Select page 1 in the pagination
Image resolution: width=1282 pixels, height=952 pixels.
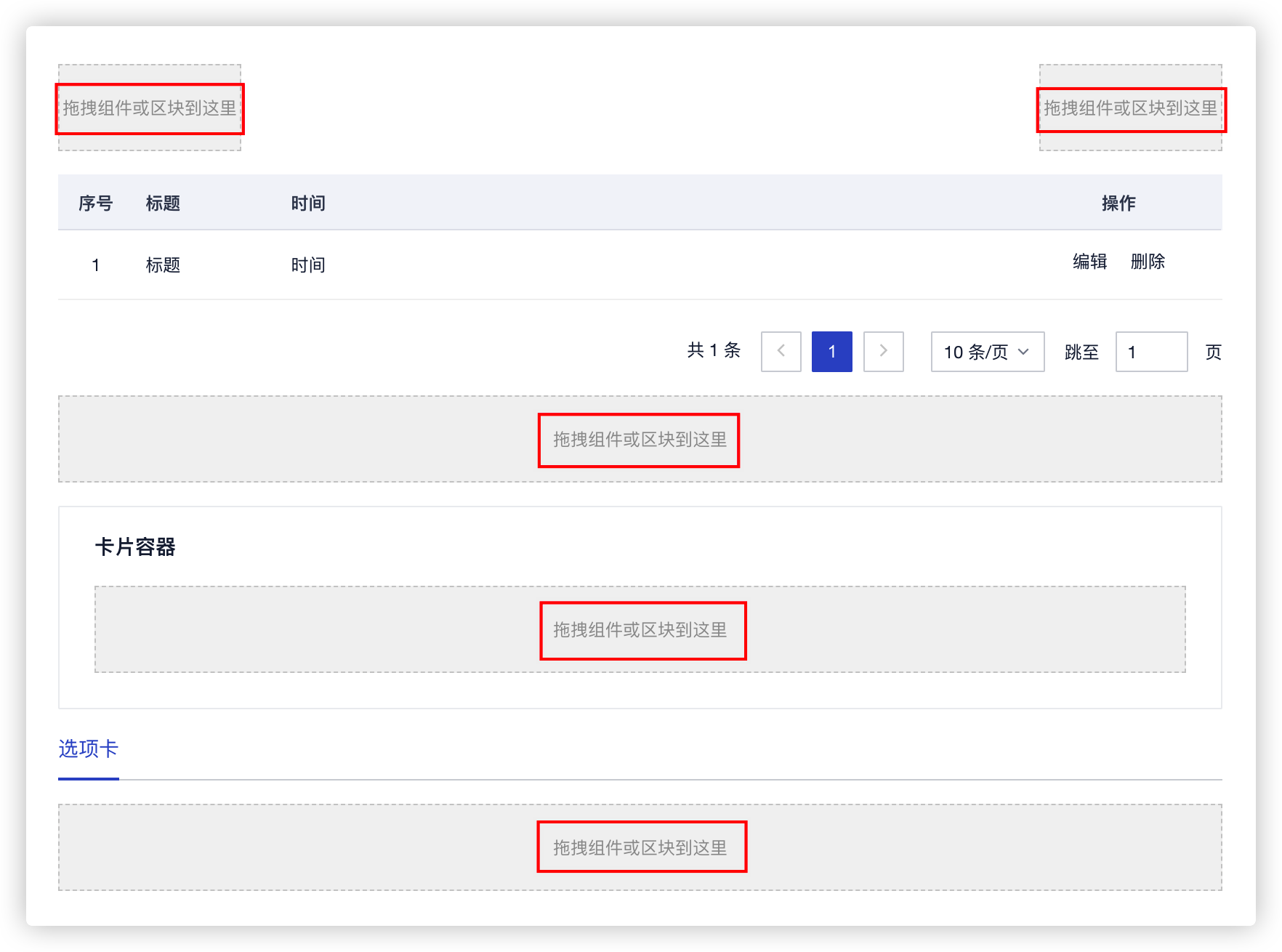[831, 352]
